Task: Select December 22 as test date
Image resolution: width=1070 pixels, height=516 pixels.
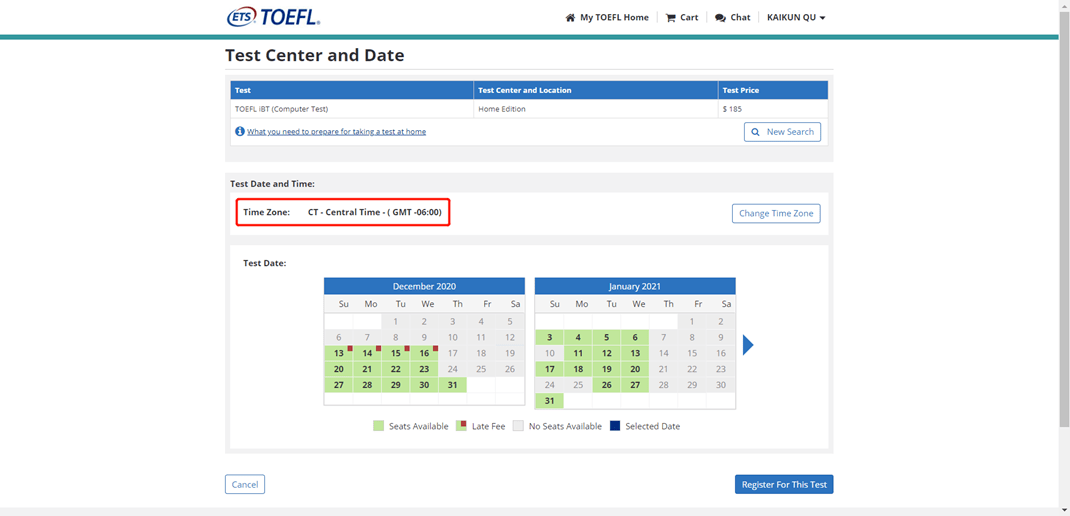Action: click(396, 369)
